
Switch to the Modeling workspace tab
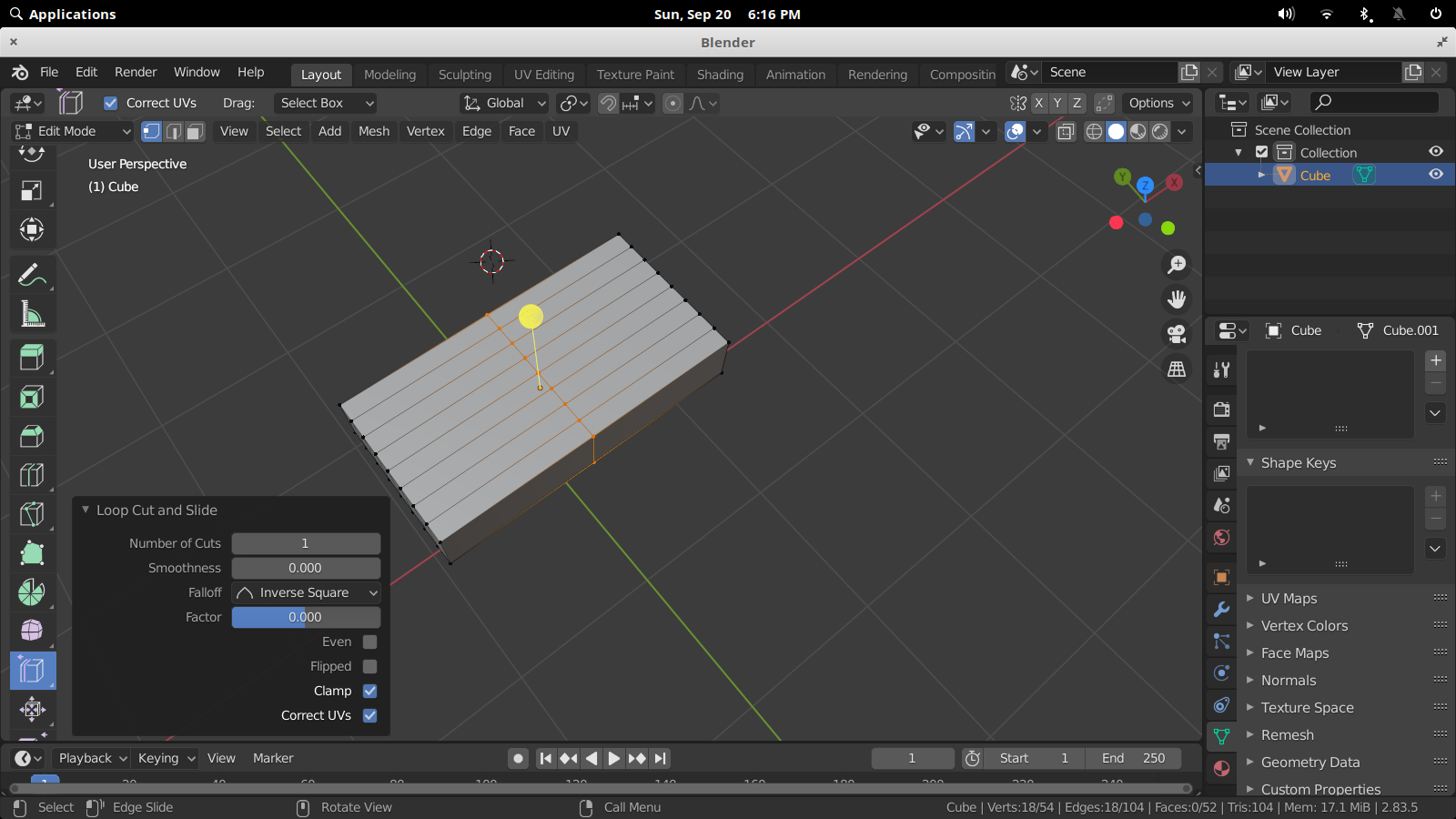tap(389, 75)
